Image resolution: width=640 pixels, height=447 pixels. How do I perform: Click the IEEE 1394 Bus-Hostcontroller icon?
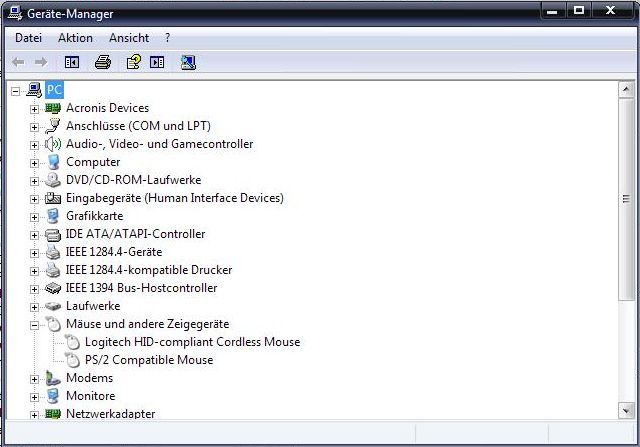53,288
